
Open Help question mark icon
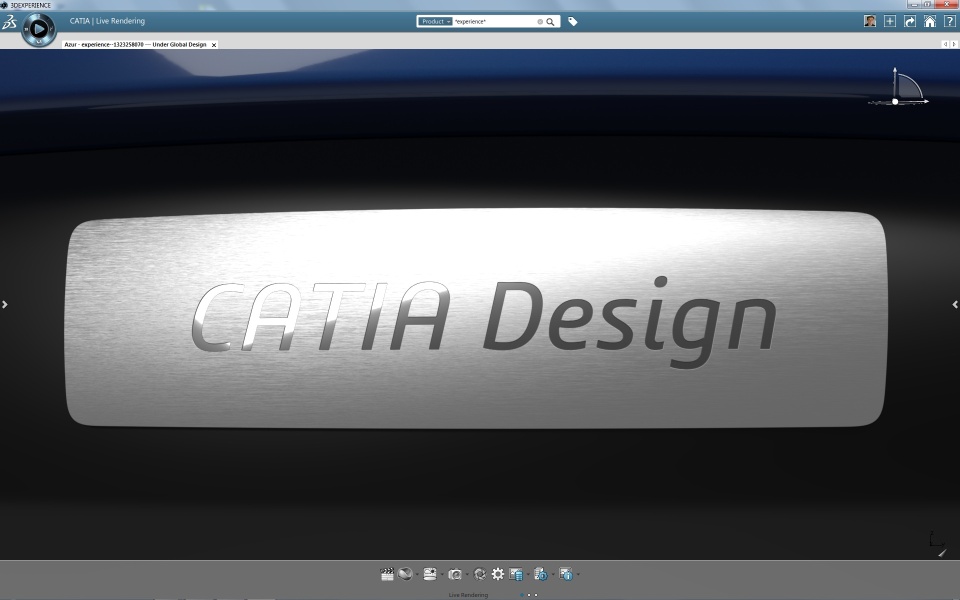click(950, 21)
